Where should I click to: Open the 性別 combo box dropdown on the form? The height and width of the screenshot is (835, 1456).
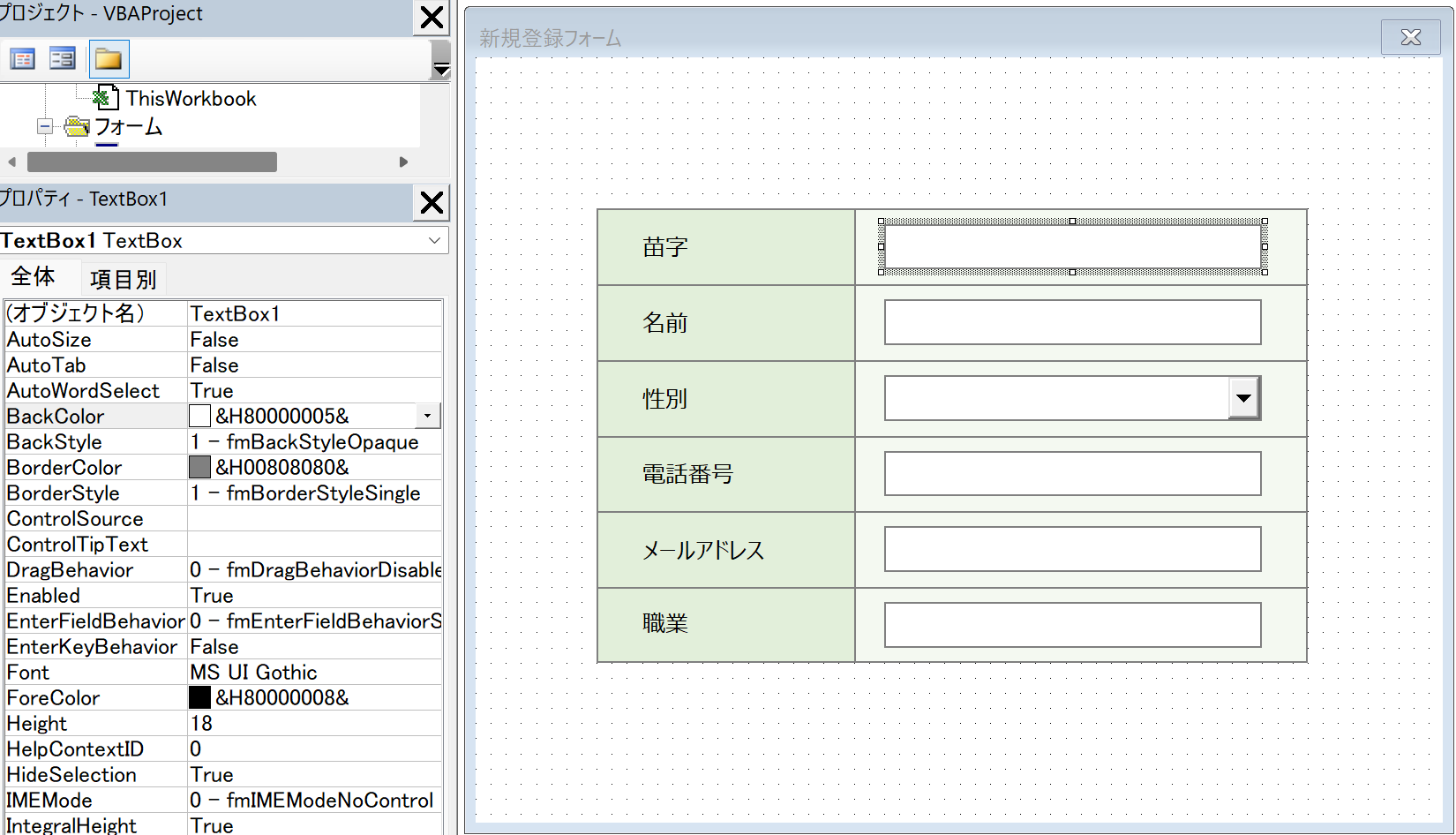[1244, 398]
